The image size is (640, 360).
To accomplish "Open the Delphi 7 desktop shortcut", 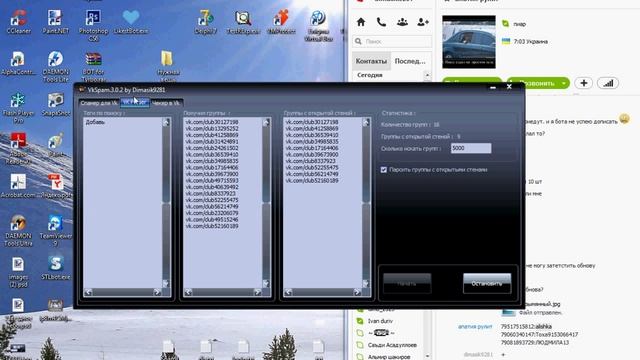I will (x=206, y=21).
